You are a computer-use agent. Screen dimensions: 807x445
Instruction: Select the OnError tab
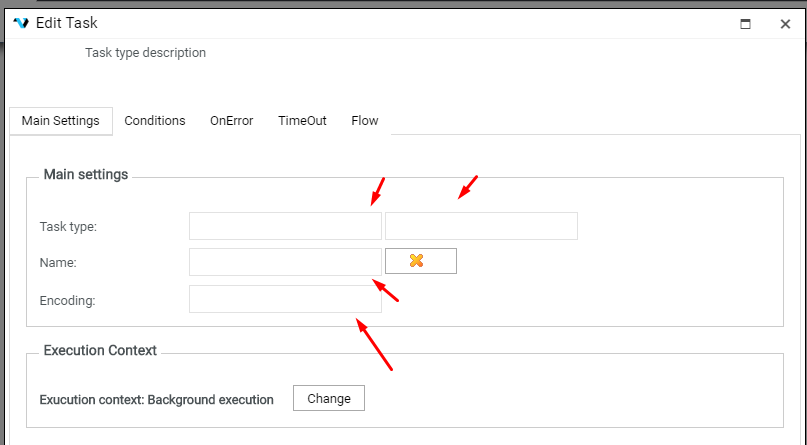click(x=231, y=121)
